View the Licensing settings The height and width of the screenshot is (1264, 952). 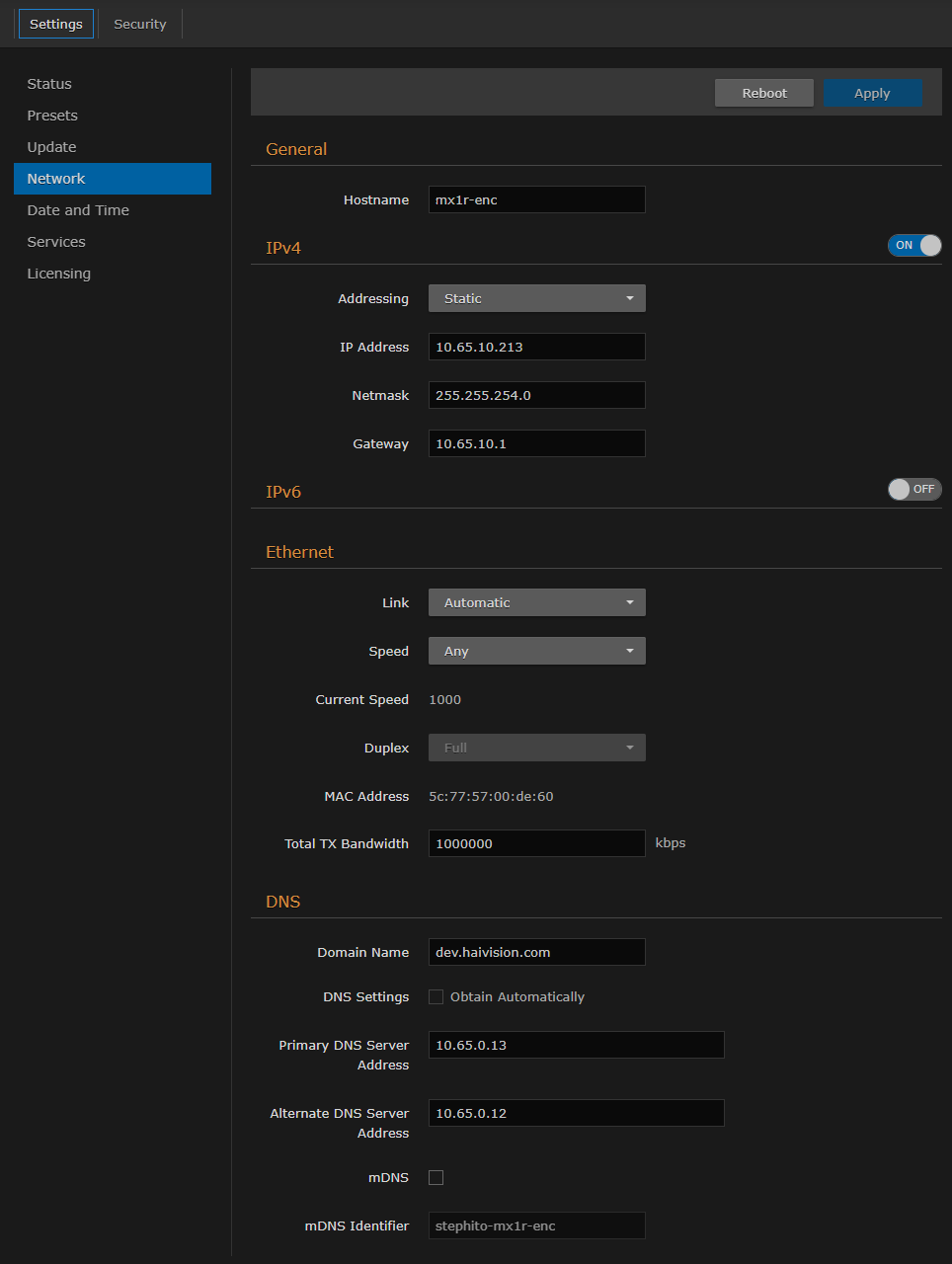[x=58, y=274]
